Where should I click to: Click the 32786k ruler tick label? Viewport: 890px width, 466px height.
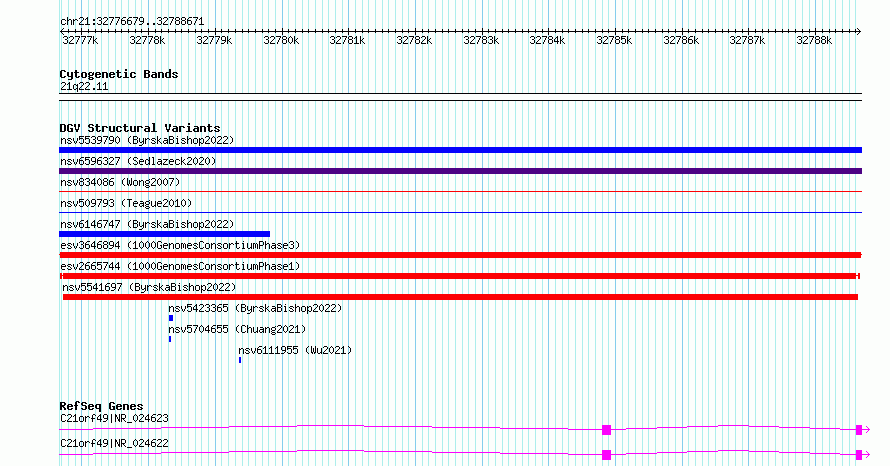click(681, 40)
